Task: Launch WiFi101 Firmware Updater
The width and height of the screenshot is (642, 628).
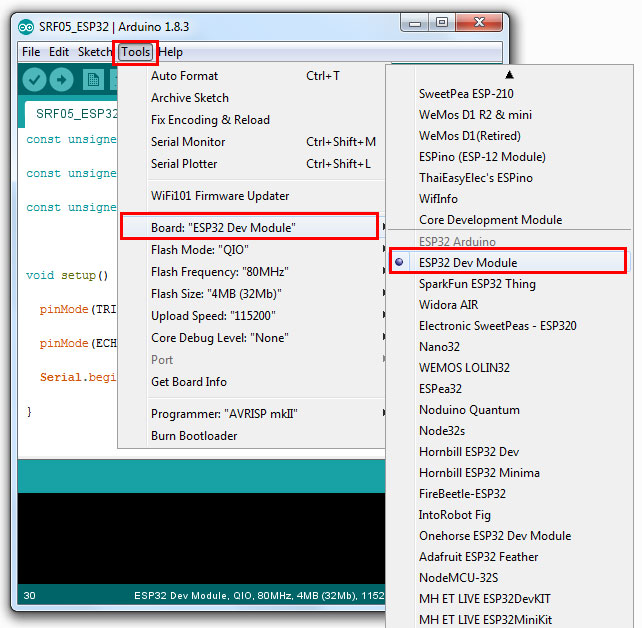Action: click(251, 196)
